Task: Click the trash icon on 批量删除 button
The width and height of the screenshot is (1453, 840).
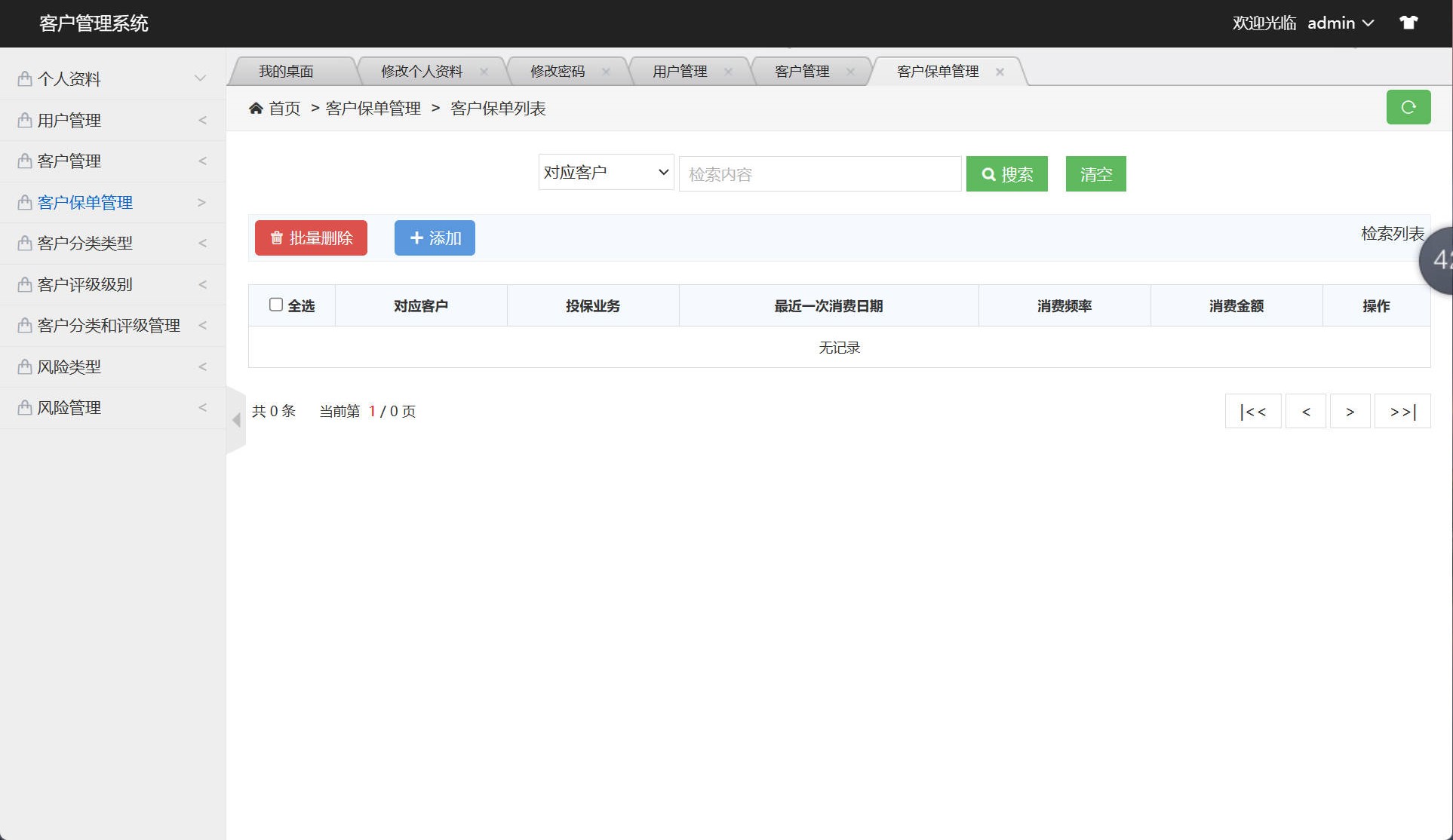Action: [275, 238]
